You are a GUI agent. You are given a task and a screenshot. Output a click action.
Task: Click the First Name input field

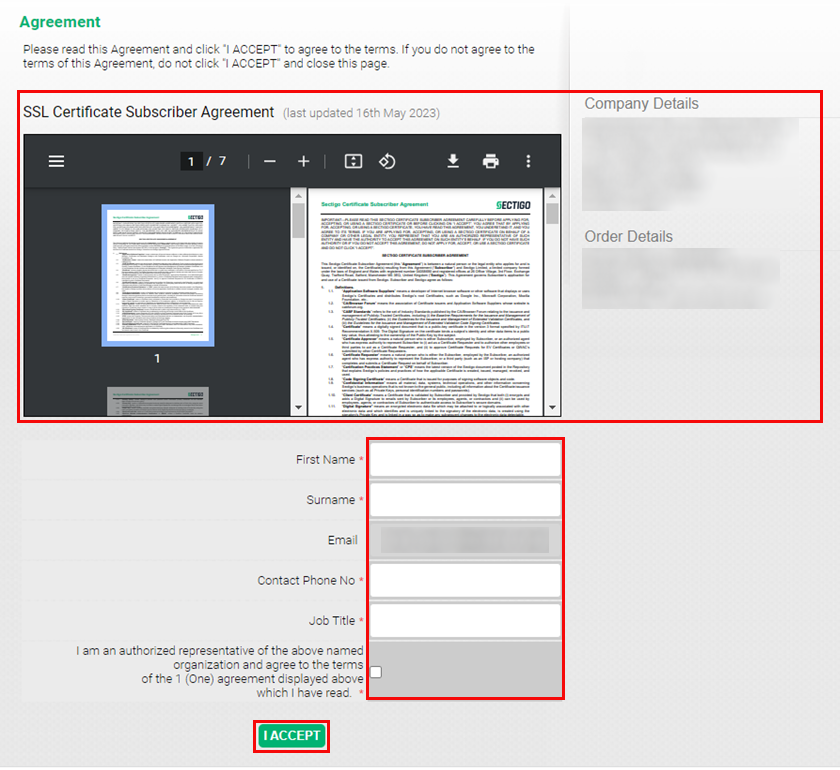[x=464, y=460]
